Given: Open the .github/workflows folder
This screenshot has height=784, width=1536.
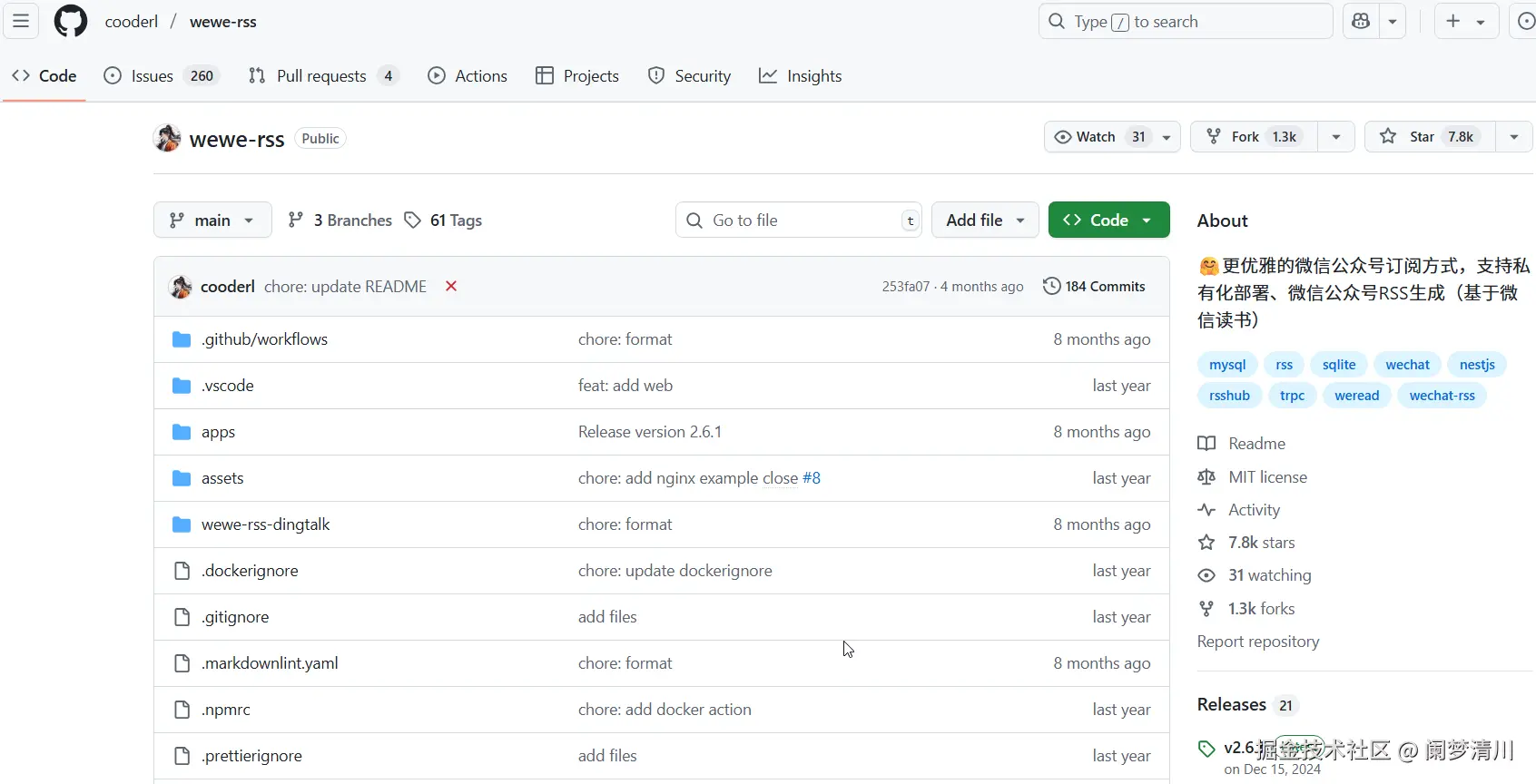Looking at the screenshot, I should (x=264, y=339).
